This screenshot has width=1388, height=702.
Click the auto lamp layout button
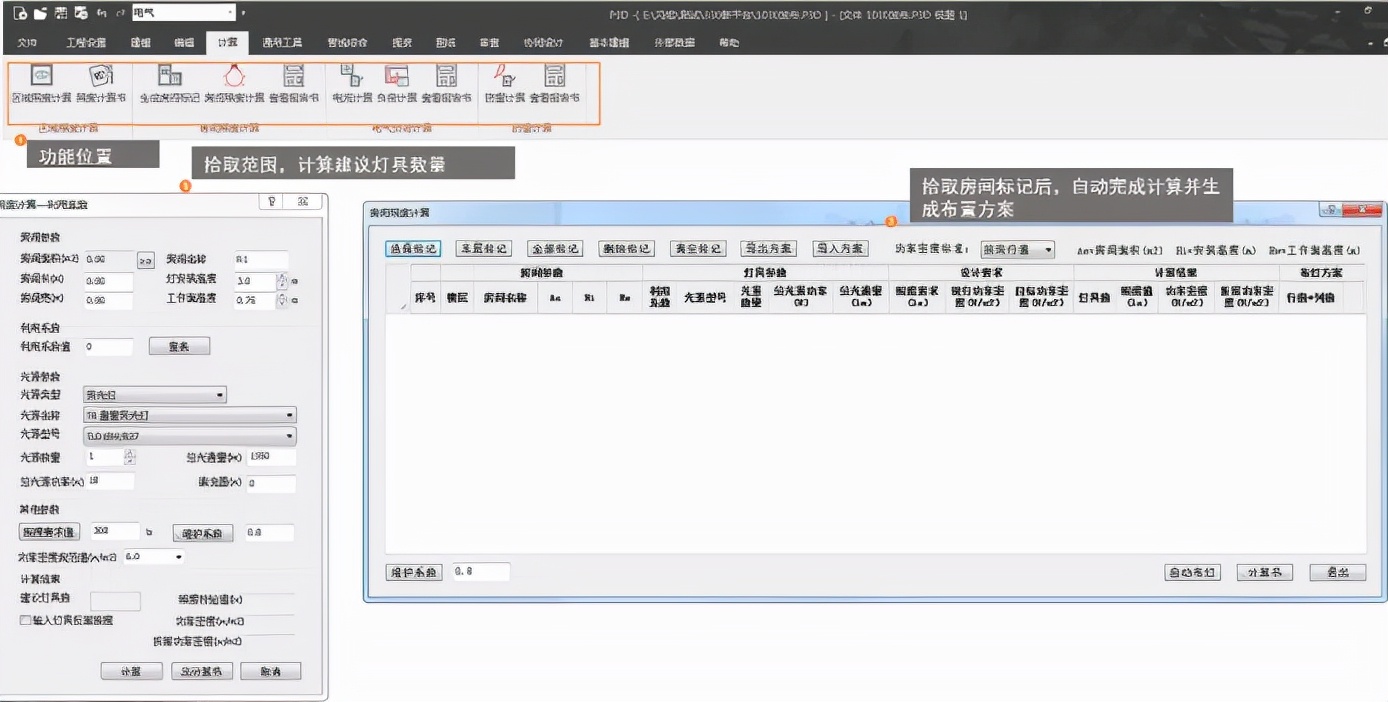pyautogui.click(x=1192, y=571)
